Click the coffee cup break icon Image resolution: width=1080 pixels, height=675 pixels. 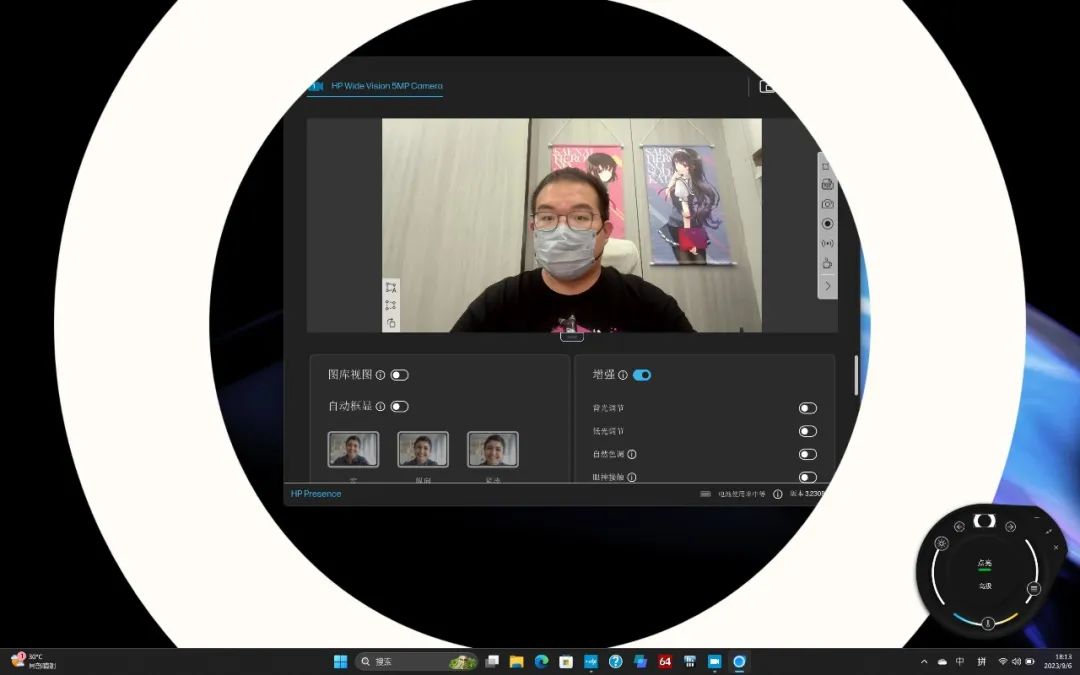(x=827, y=263)
